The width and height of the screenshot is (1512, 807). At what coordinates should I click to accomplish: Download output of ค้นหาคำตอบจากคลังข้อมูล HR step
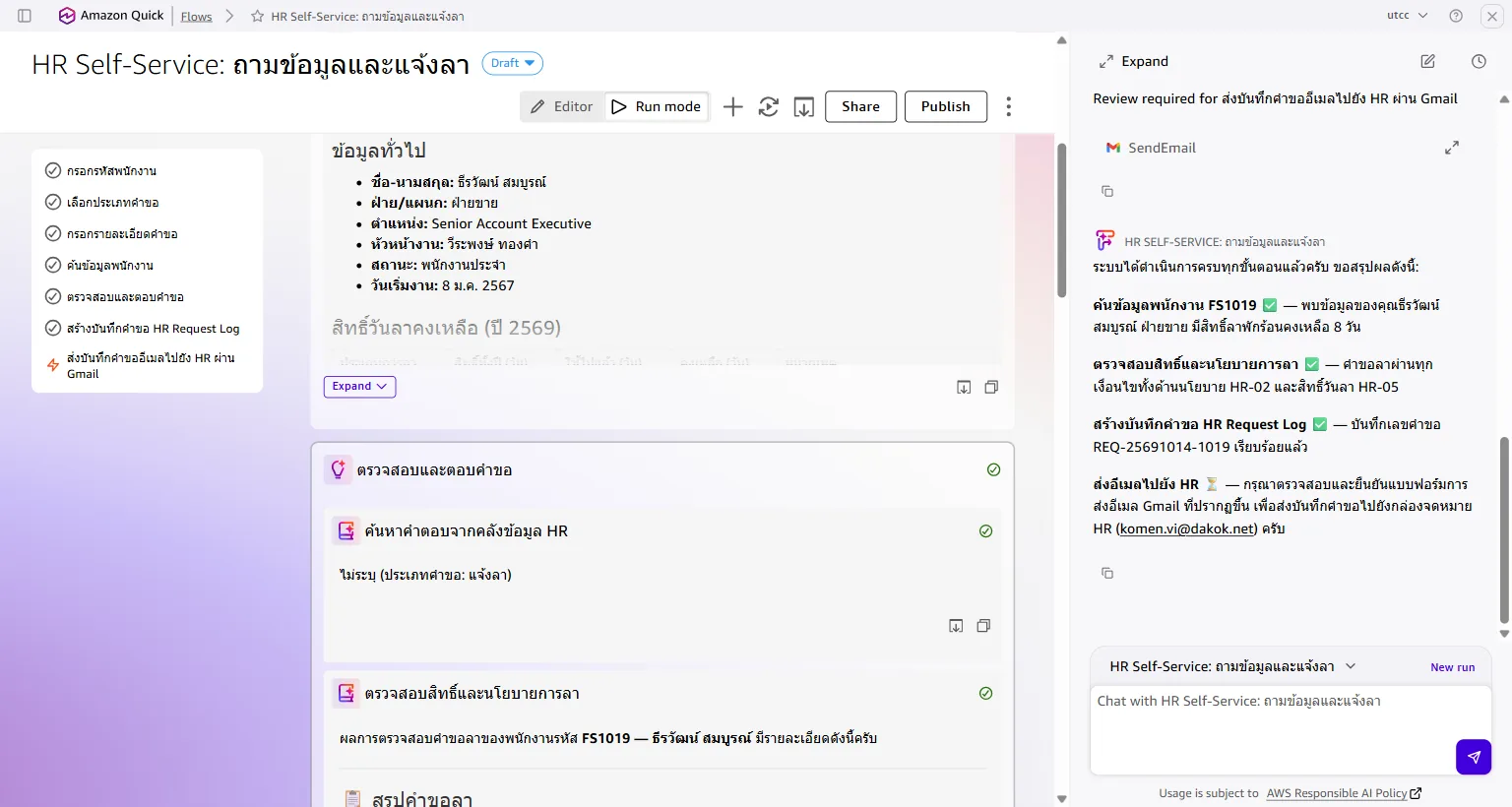pyautogui.click(x=956, y=626)
